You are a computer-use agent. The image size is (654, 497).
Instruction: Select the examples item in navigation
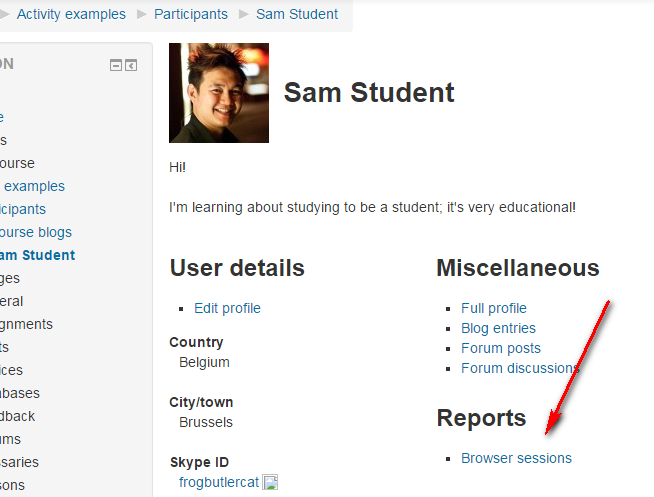pyautogui.click(x=34, y=186)
